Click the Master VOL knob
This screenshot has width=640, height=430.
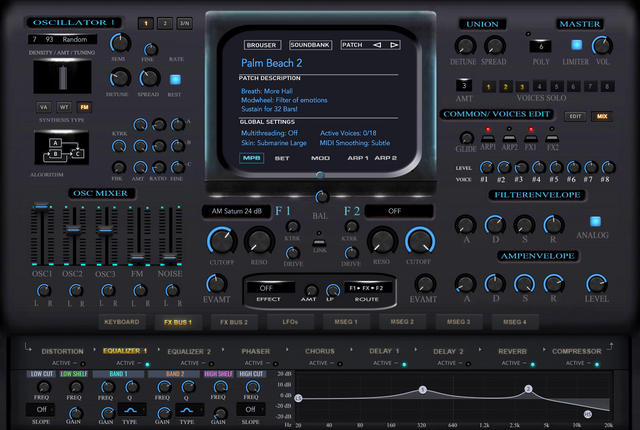pos(602,45)
